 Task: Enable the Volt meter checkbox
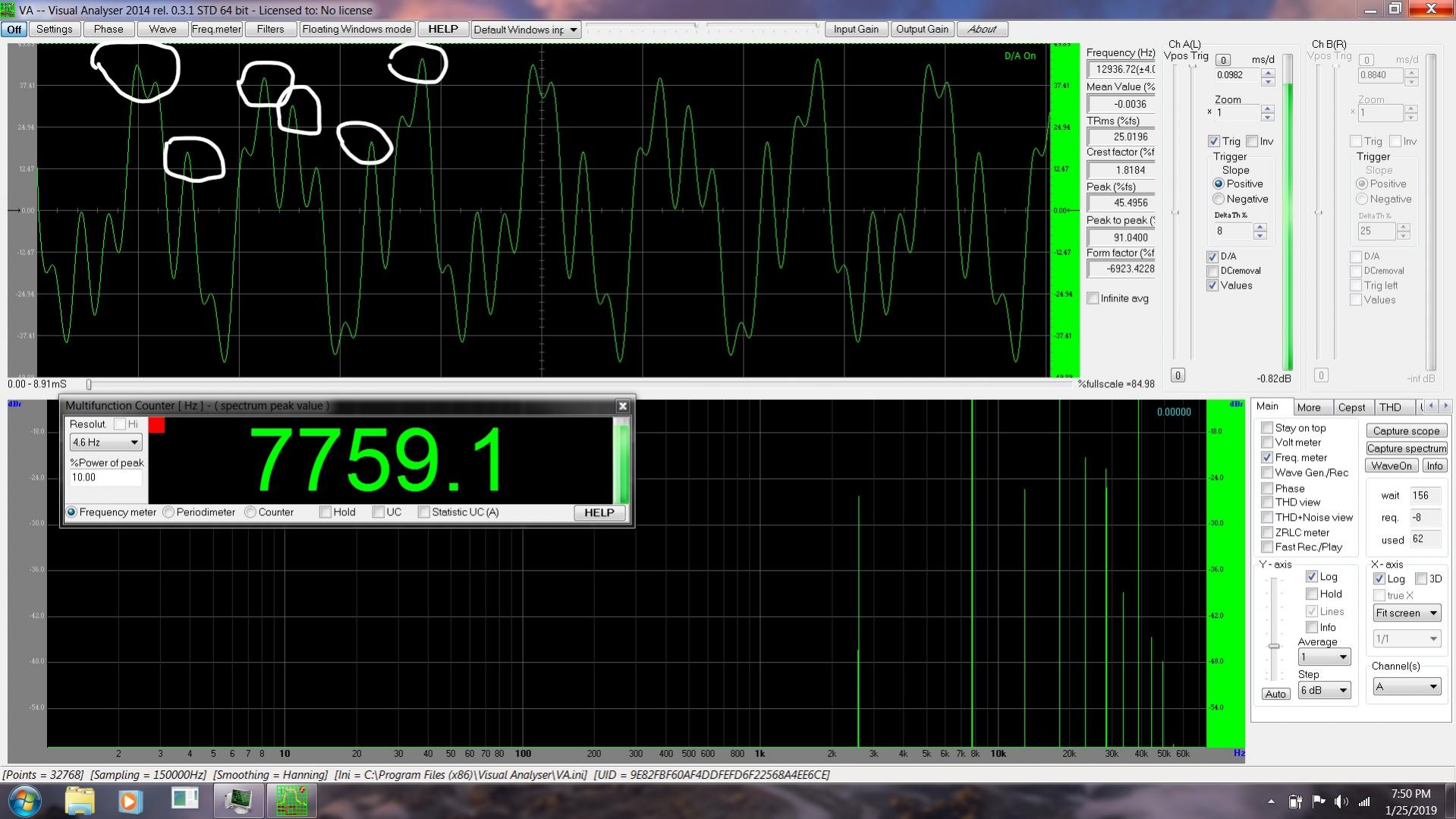(x=1267, y=443)
